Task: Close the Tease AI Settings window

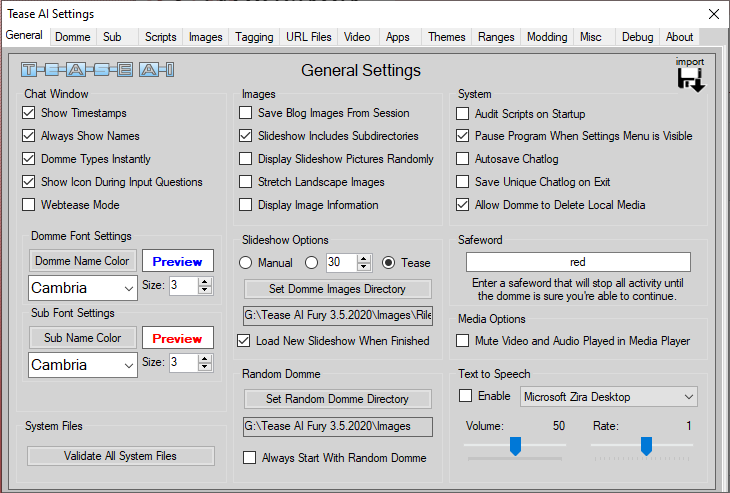Action: pyautogui.click(x=714, y=14)
